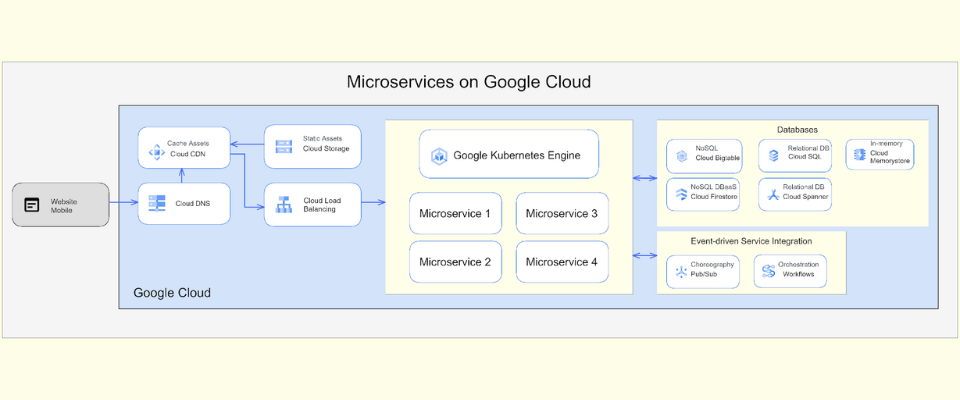Image resolution: width=960 pixels, height=400 pixels.
Task: Click the 'NoSQL DBaaS' label
Action: click(x=714, y=187)
